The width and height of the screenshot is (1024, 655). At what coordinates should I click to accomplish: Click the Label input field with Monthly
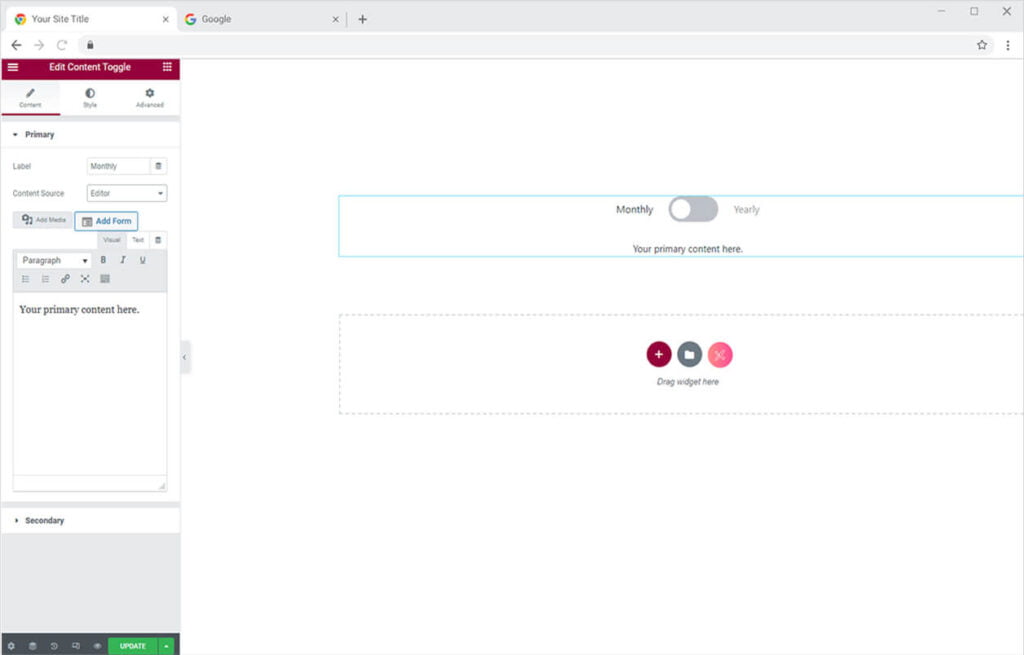coord(118,166)
